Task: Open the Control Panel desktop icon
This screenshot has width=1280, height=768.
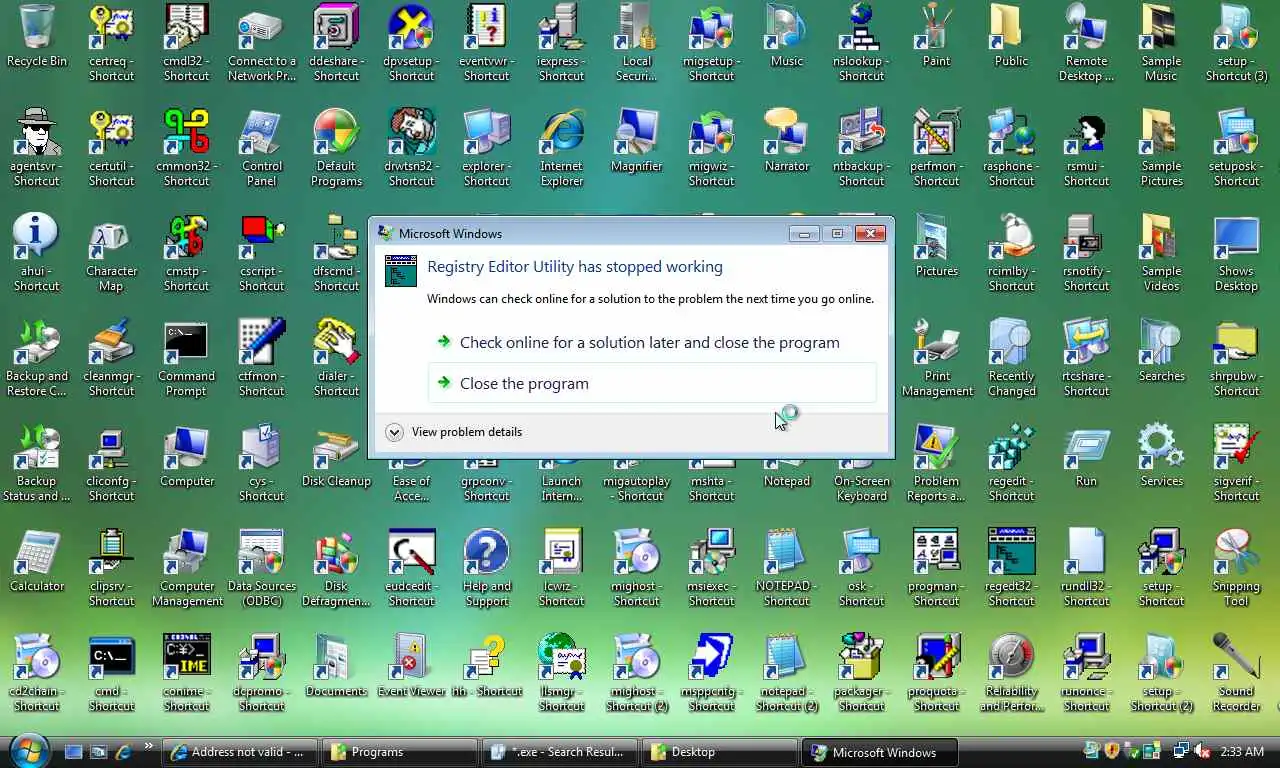Action: click(261, 148)
